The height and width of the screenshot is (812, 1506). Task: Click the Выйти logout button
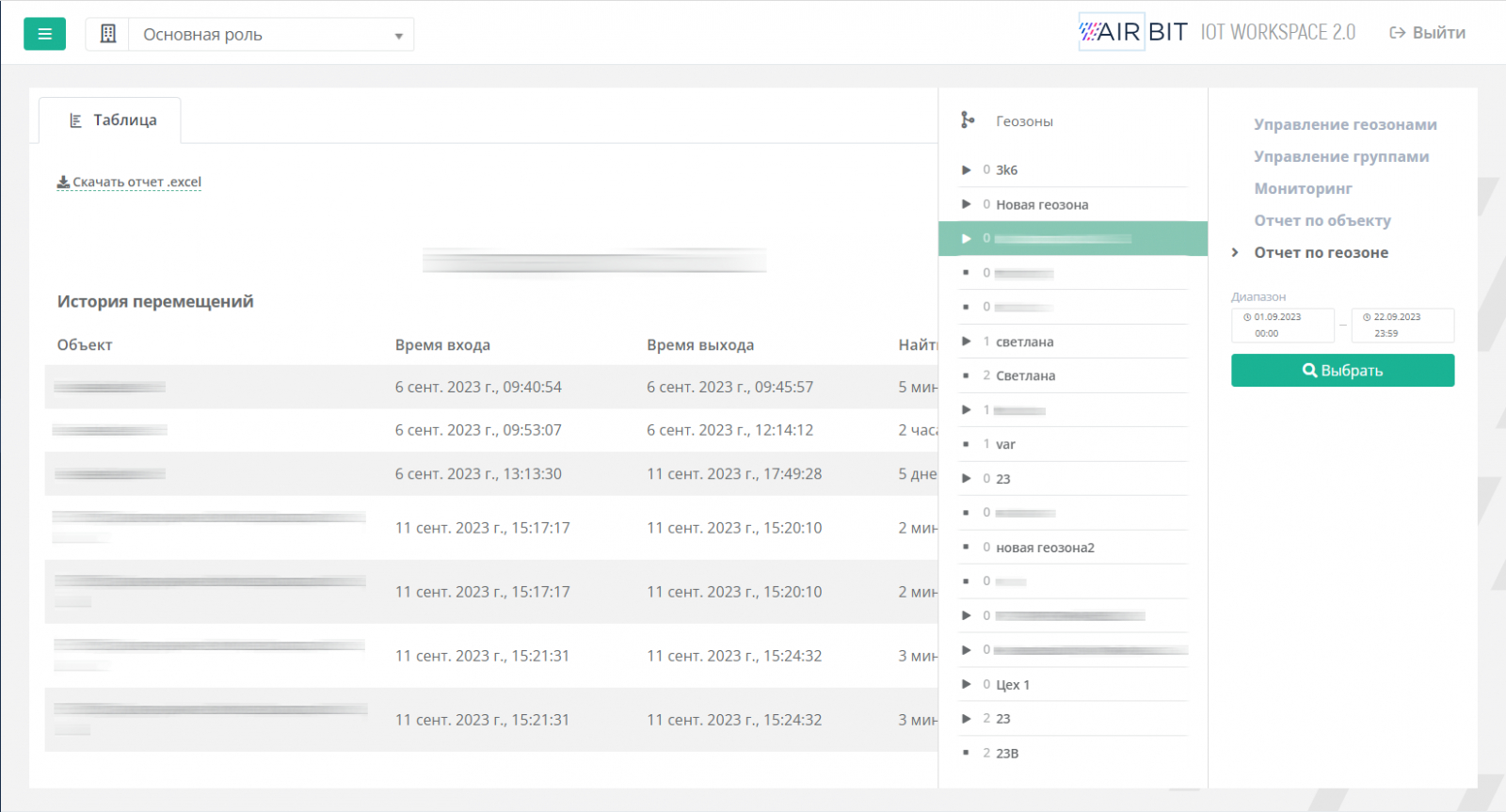(x=1427, y=33)
